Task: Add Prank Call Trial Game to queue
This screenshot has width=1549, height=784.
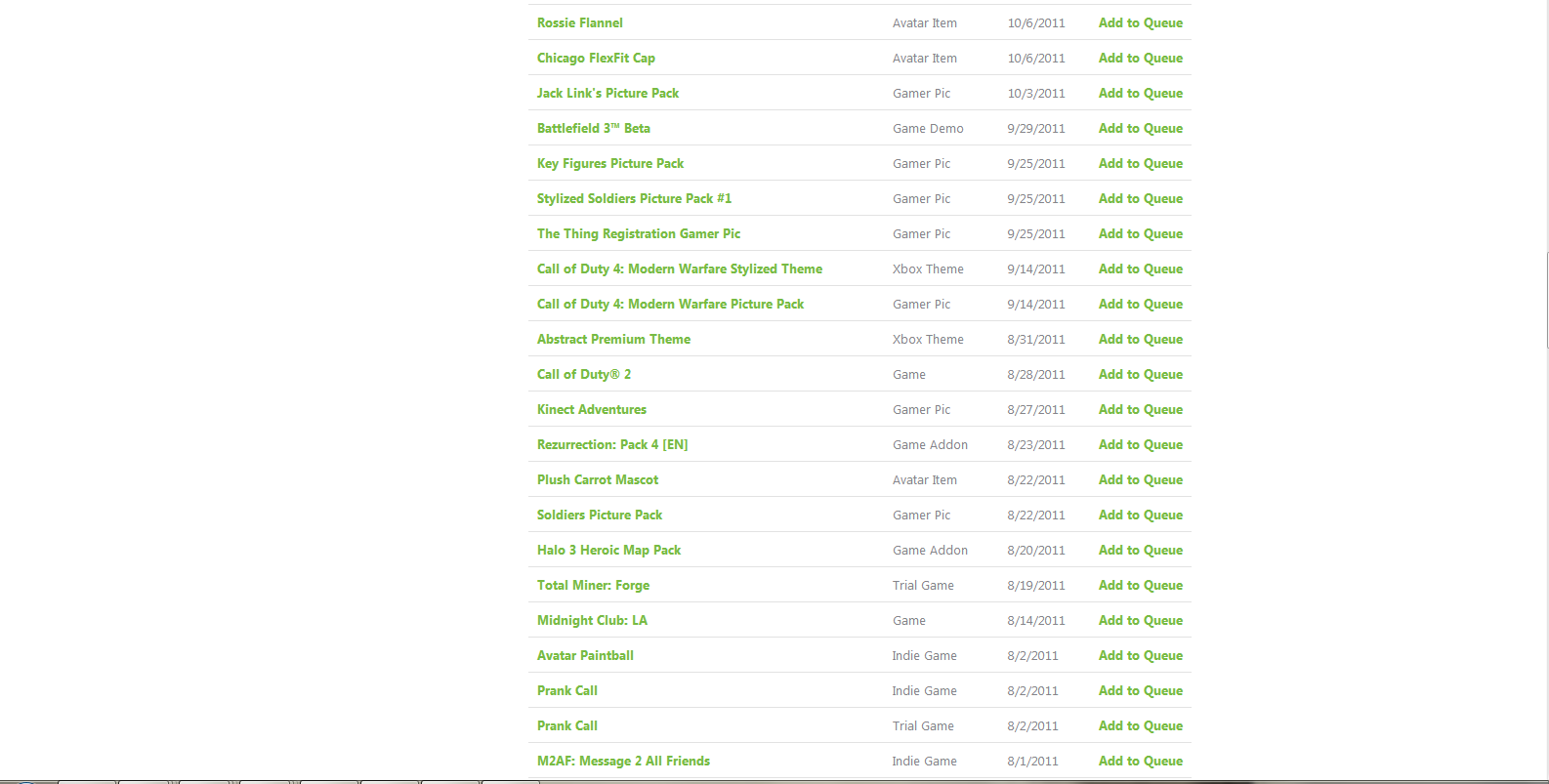Action: [x=1141, y=725]
